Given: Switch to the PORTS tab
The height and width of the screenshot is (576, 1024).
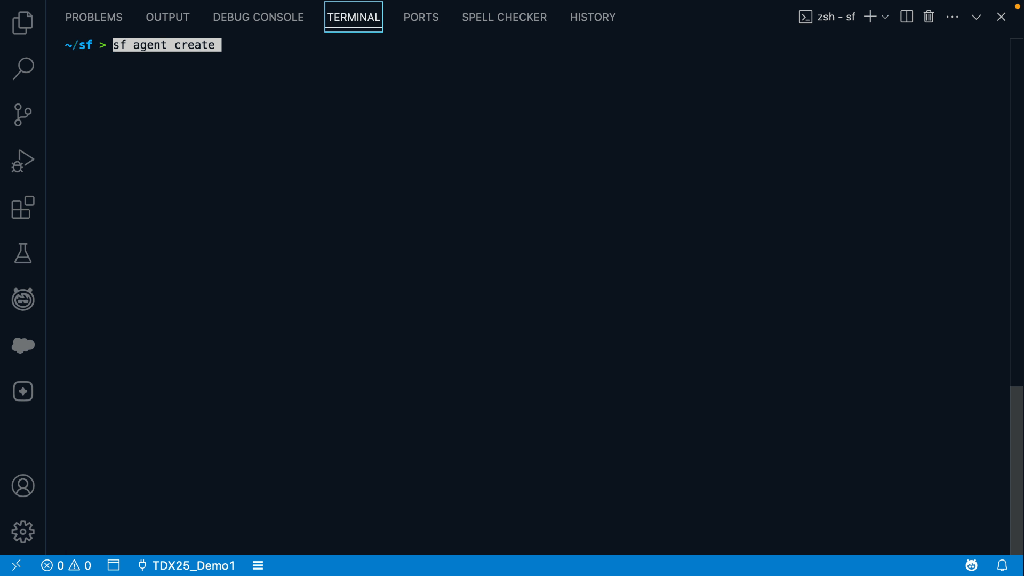Looking at the screenshot, I should point(421,17).
